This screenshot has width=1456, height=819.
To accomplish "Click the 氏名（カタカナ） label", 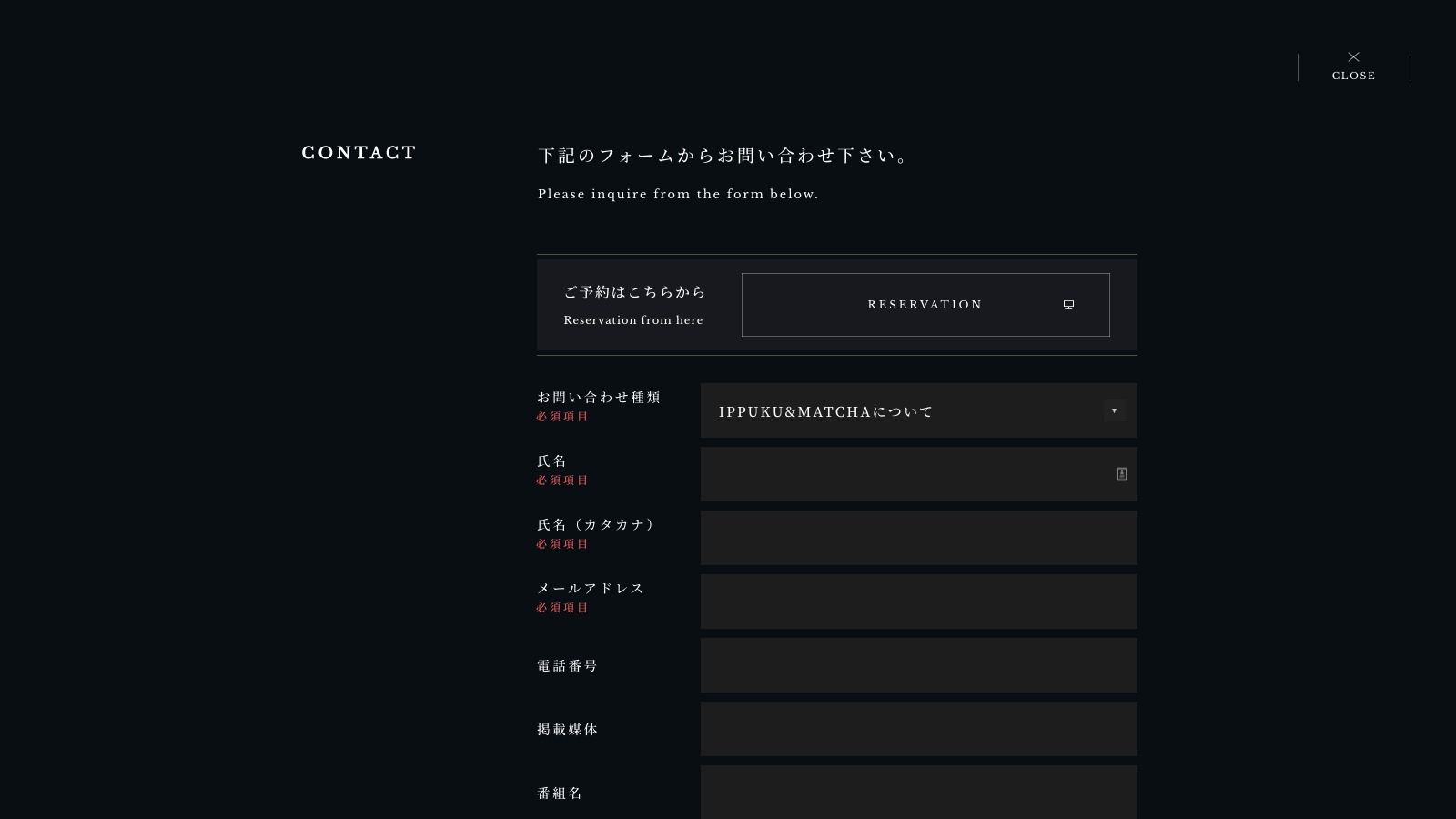I will tap(597, 525).
